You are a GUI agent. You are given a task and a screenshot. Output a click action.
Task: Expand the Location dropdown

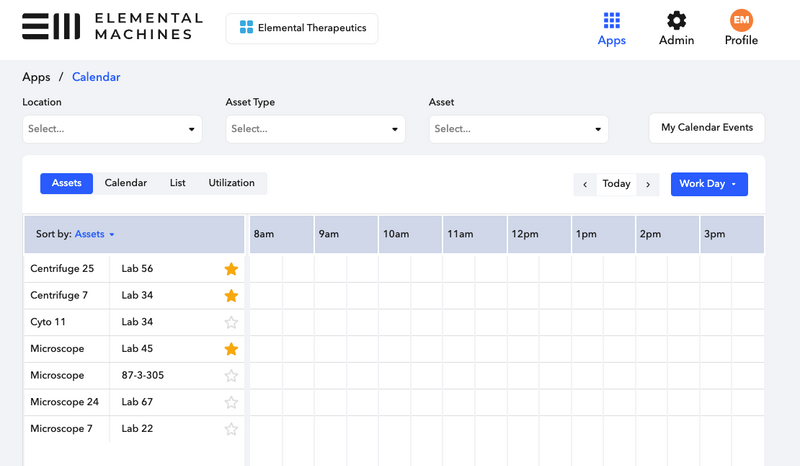tap(112, 129)
